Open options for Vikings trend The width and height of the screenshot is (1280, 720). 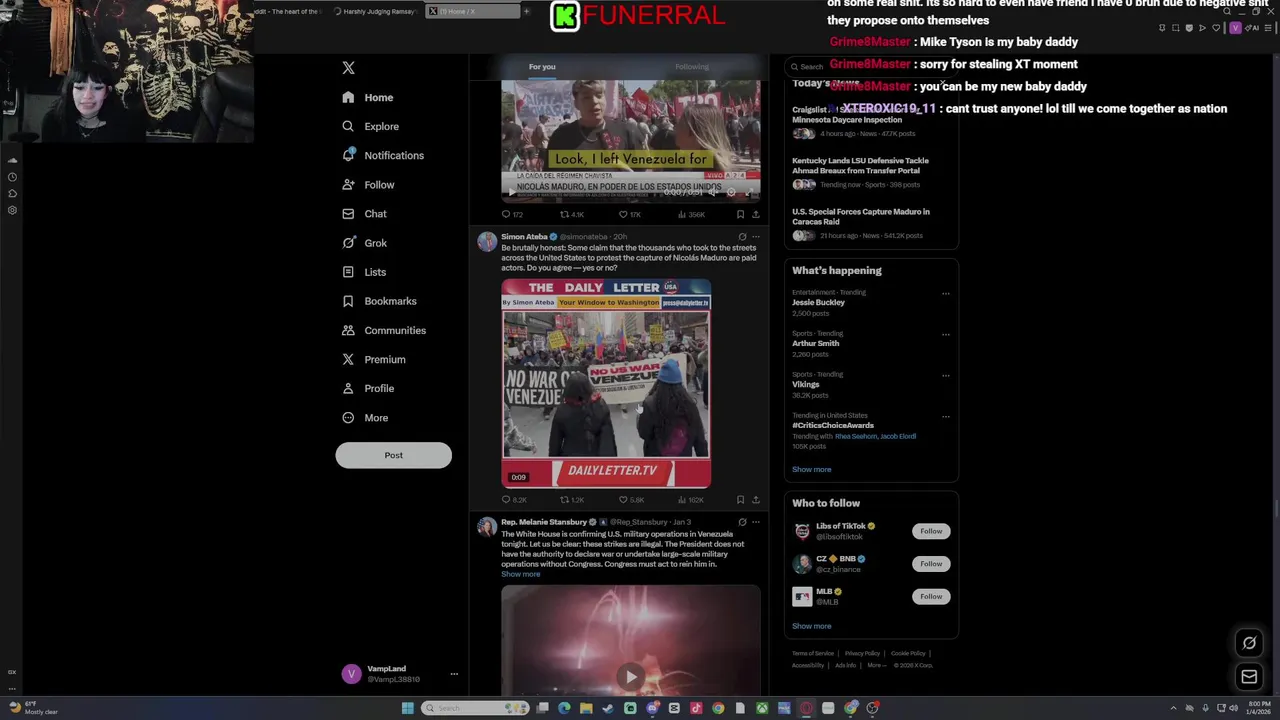point(945,376)
